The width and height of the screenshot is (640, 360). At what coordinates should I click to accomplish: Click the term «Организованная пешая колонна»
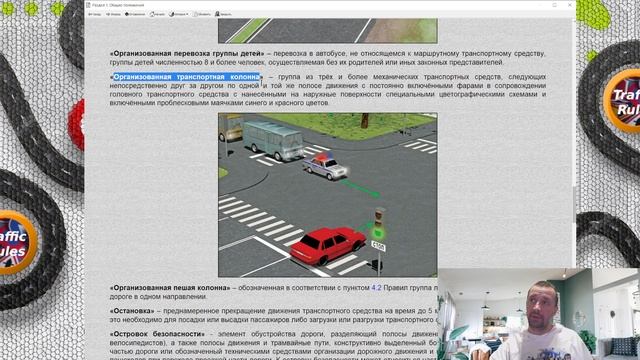170,288
